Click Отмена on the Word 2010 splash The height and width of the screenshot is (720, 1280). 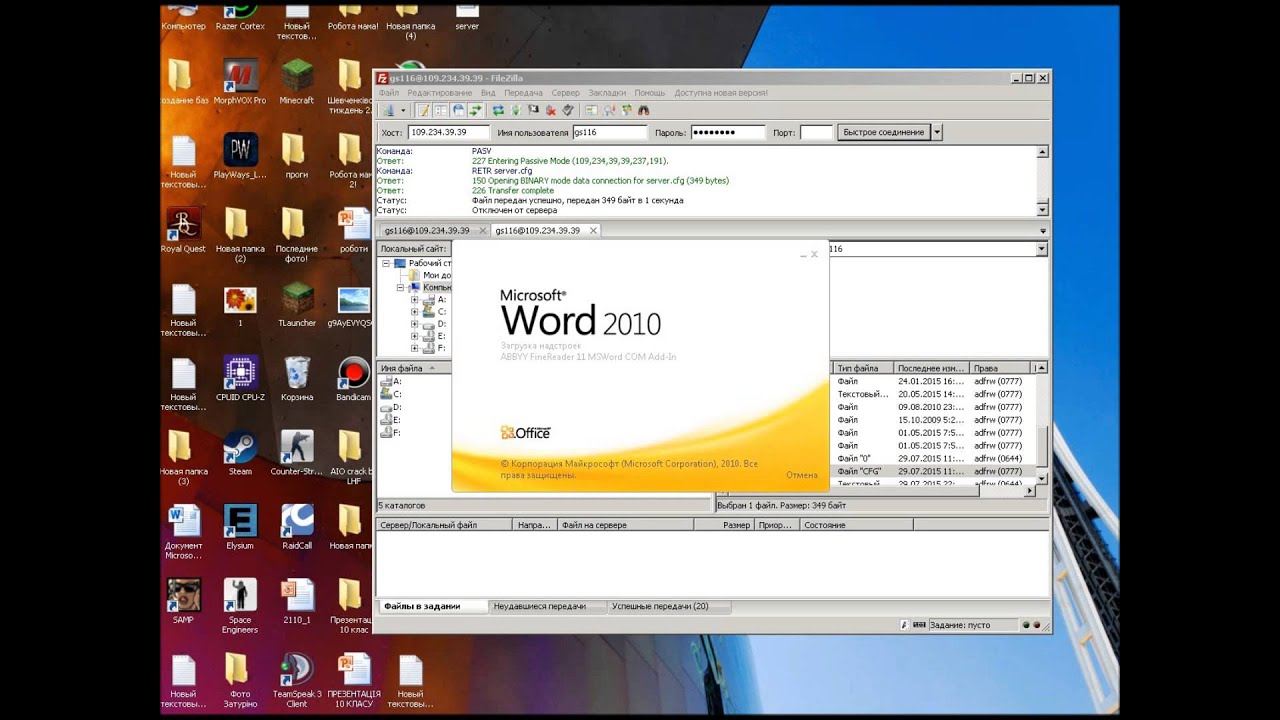[802, 475]
